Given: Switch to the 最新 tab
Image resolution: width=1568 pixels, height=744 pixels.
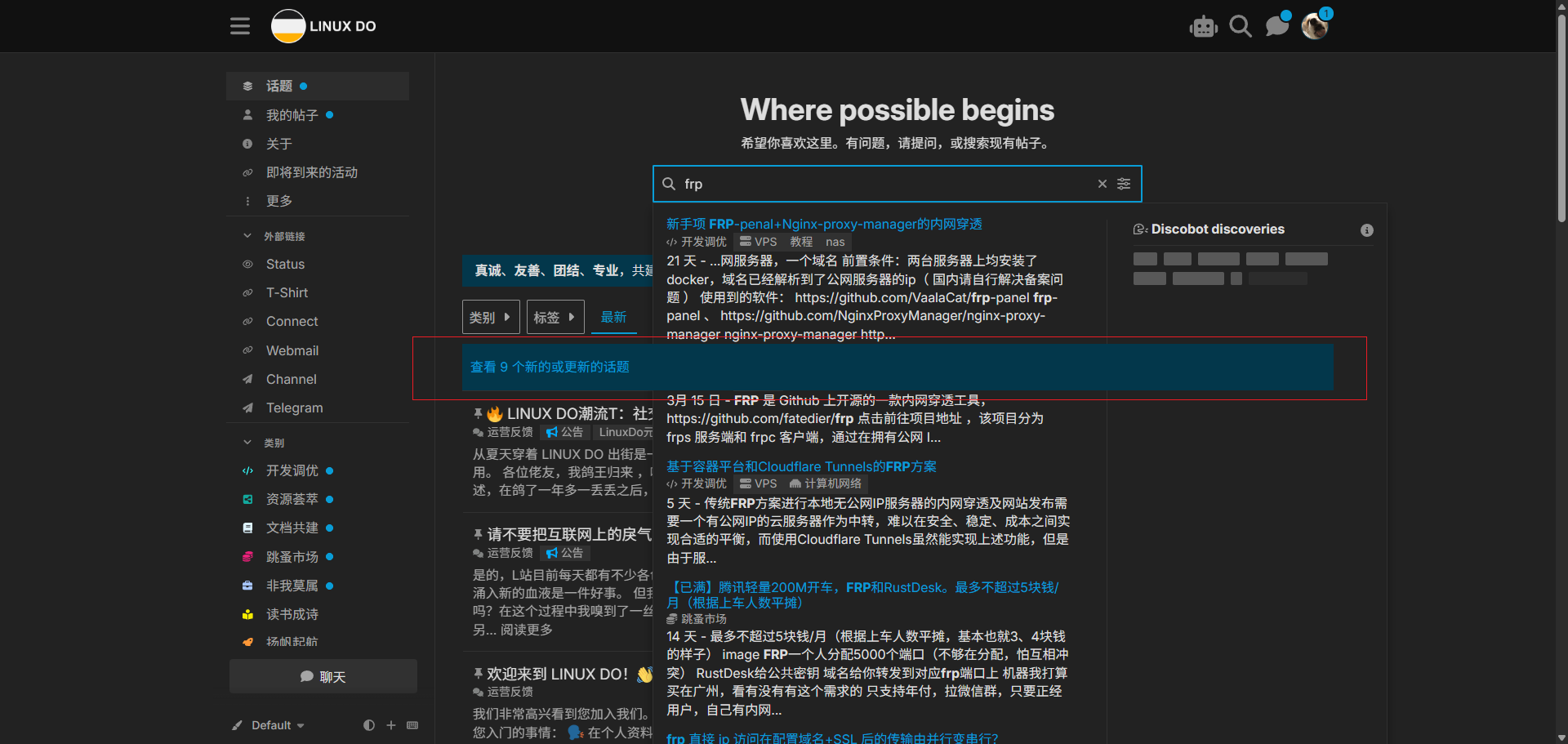Looking at the screenshot, I should click(614, 317).
